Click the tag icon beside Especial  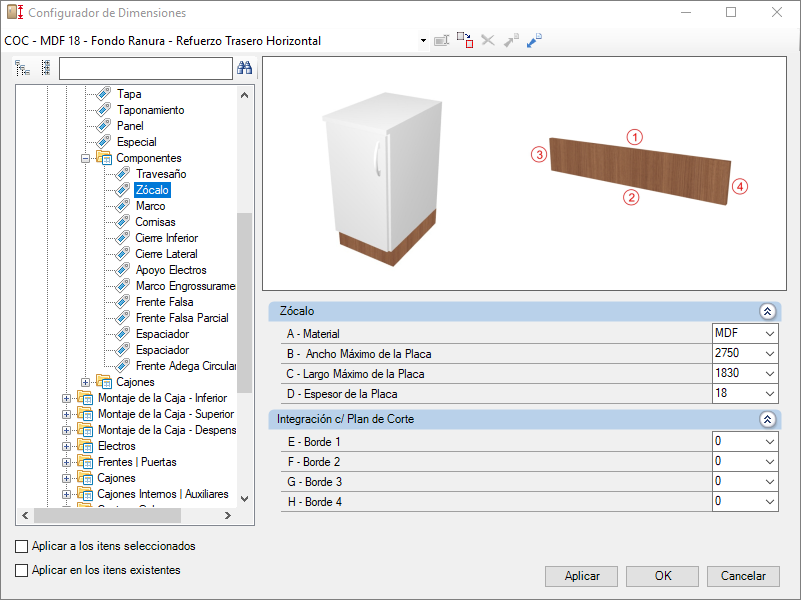click(x=104, y=141)
